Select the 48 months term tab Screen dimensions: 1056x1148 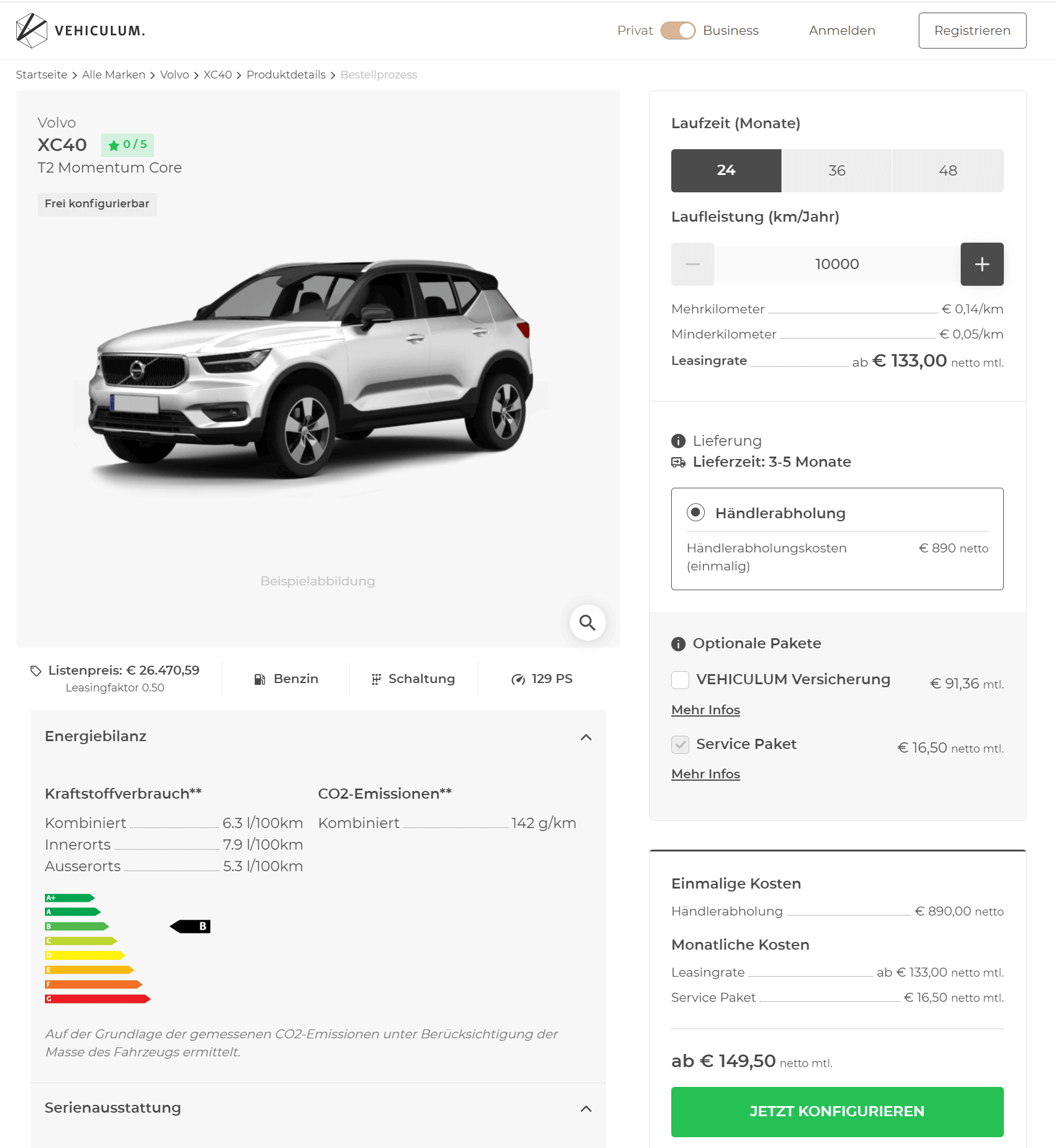click(948, 171)
